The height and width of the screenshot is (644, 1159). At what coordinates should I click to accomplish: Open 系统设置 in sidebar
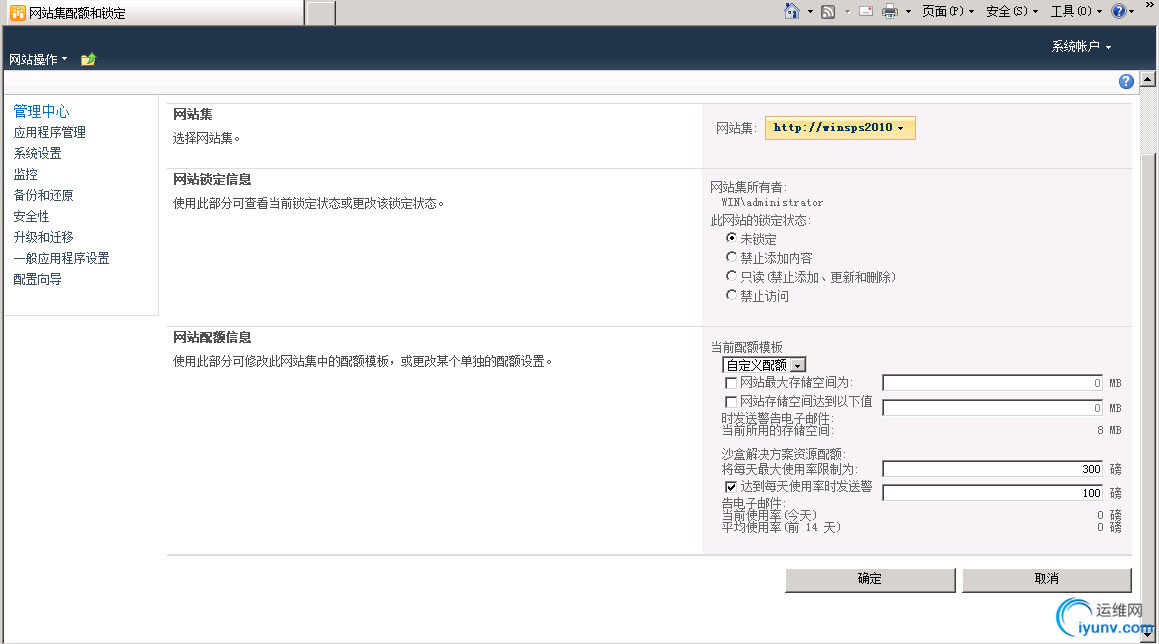click(38, 153)
